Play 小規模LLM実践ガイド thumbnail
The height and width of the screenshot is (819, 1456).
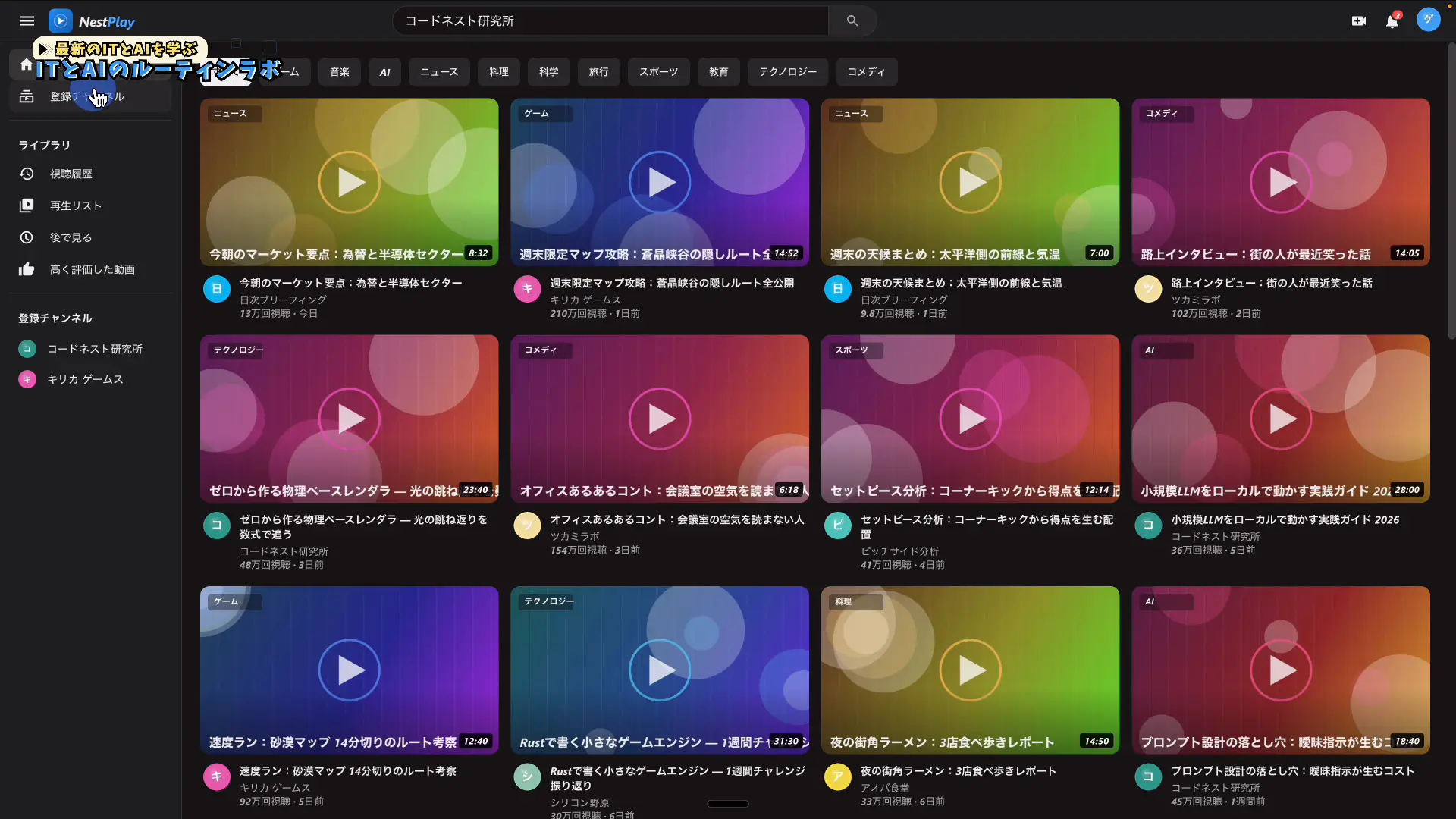[x=1281, y=419]
